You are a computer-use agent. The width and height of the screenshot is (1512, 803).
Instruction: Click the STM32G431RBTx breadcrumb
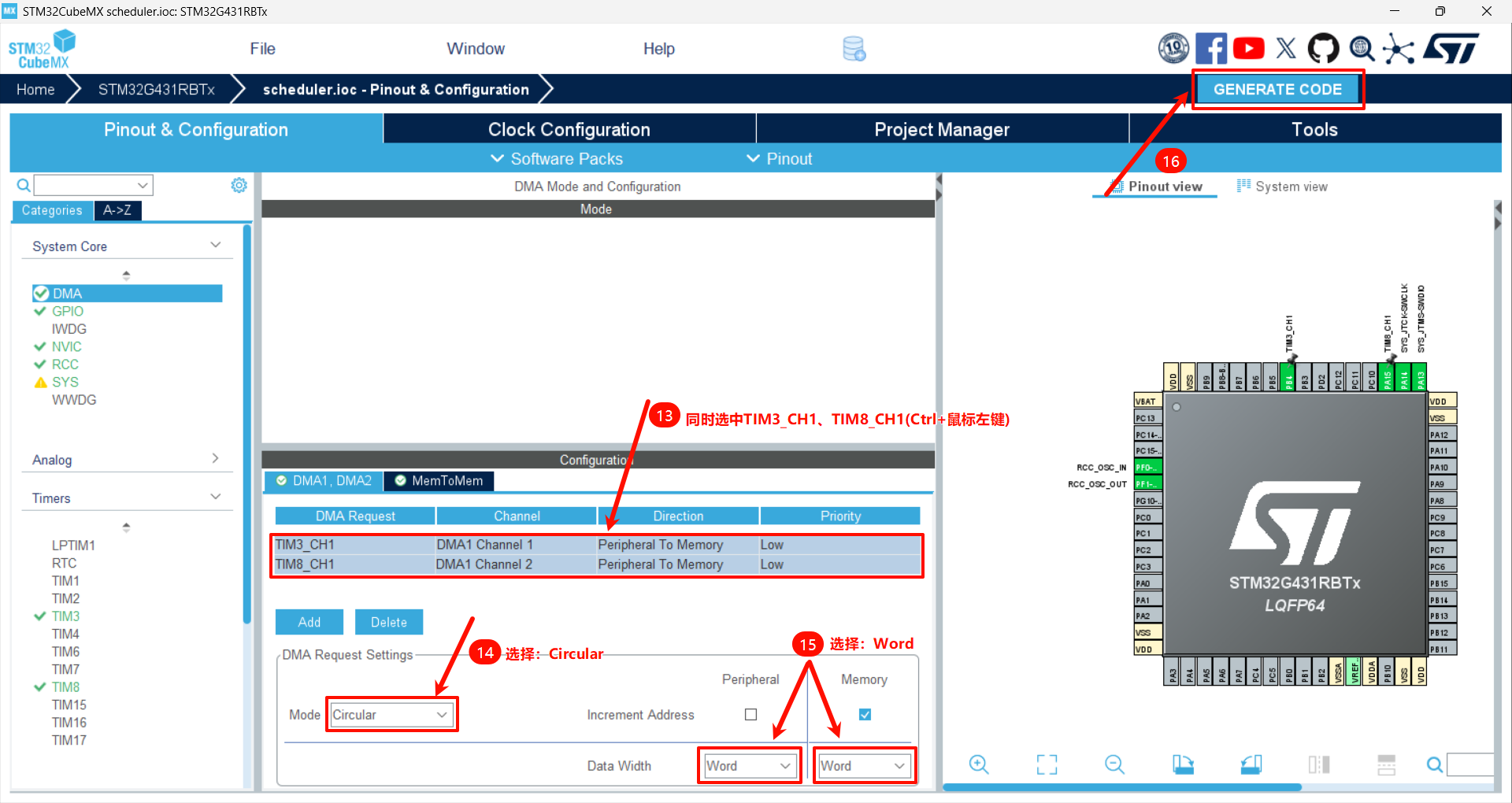157,89
